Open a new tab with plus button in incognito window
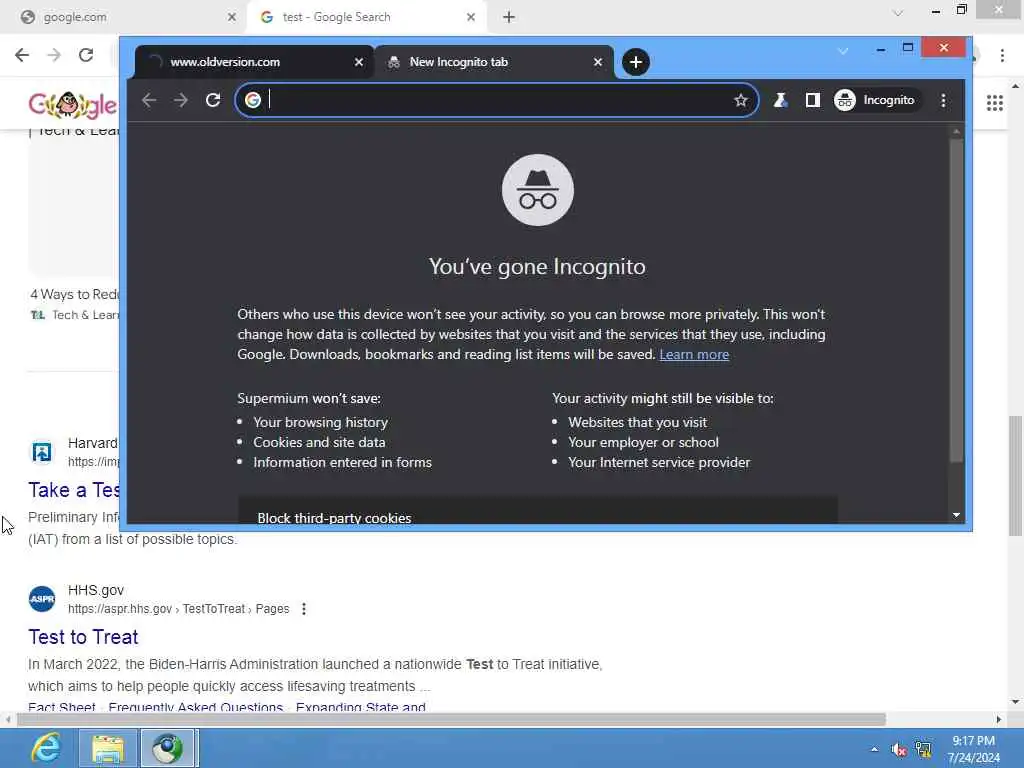 click(x=635, y=62)
